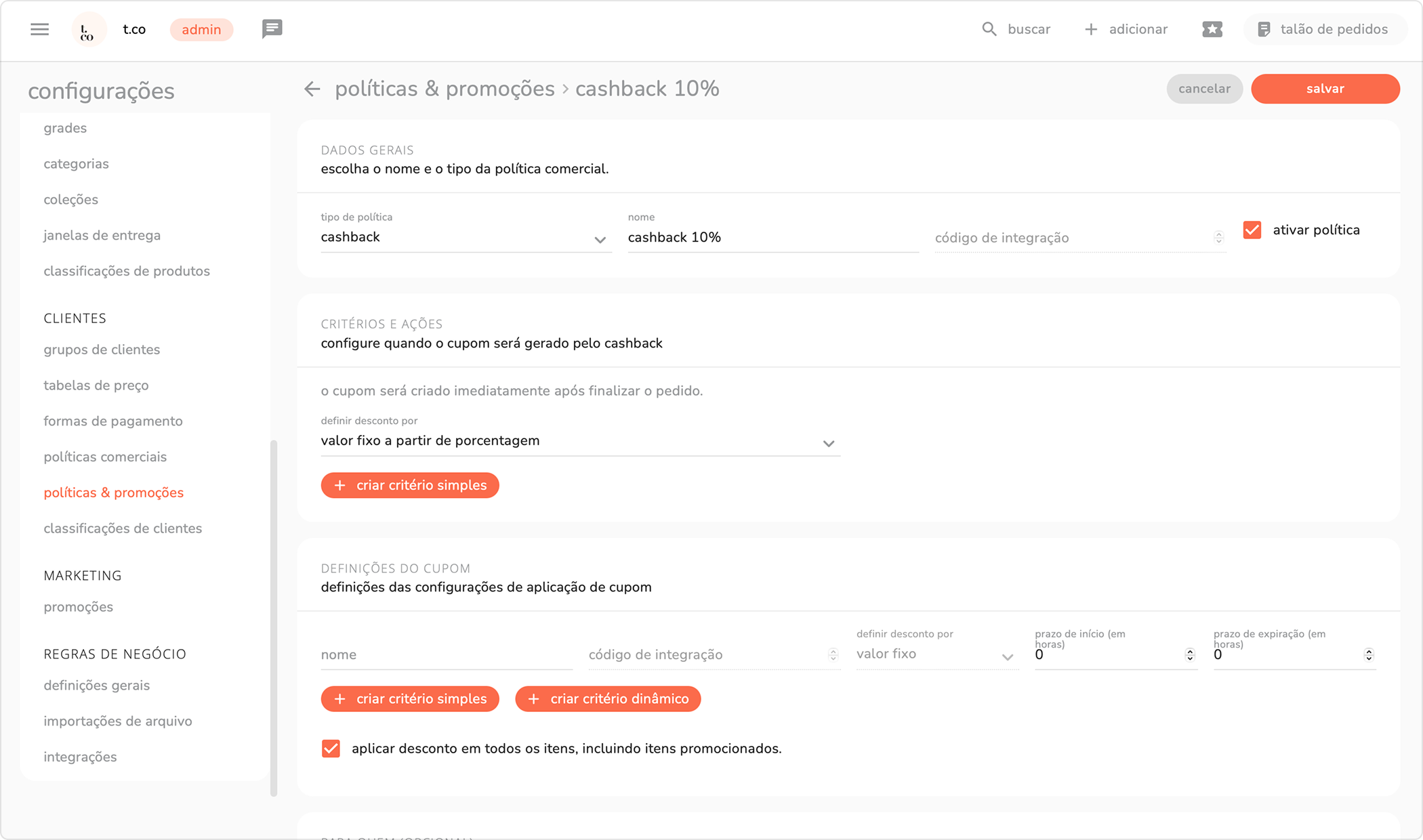
Task: Toggle the ativar política checkbox
Action: 1252,230
